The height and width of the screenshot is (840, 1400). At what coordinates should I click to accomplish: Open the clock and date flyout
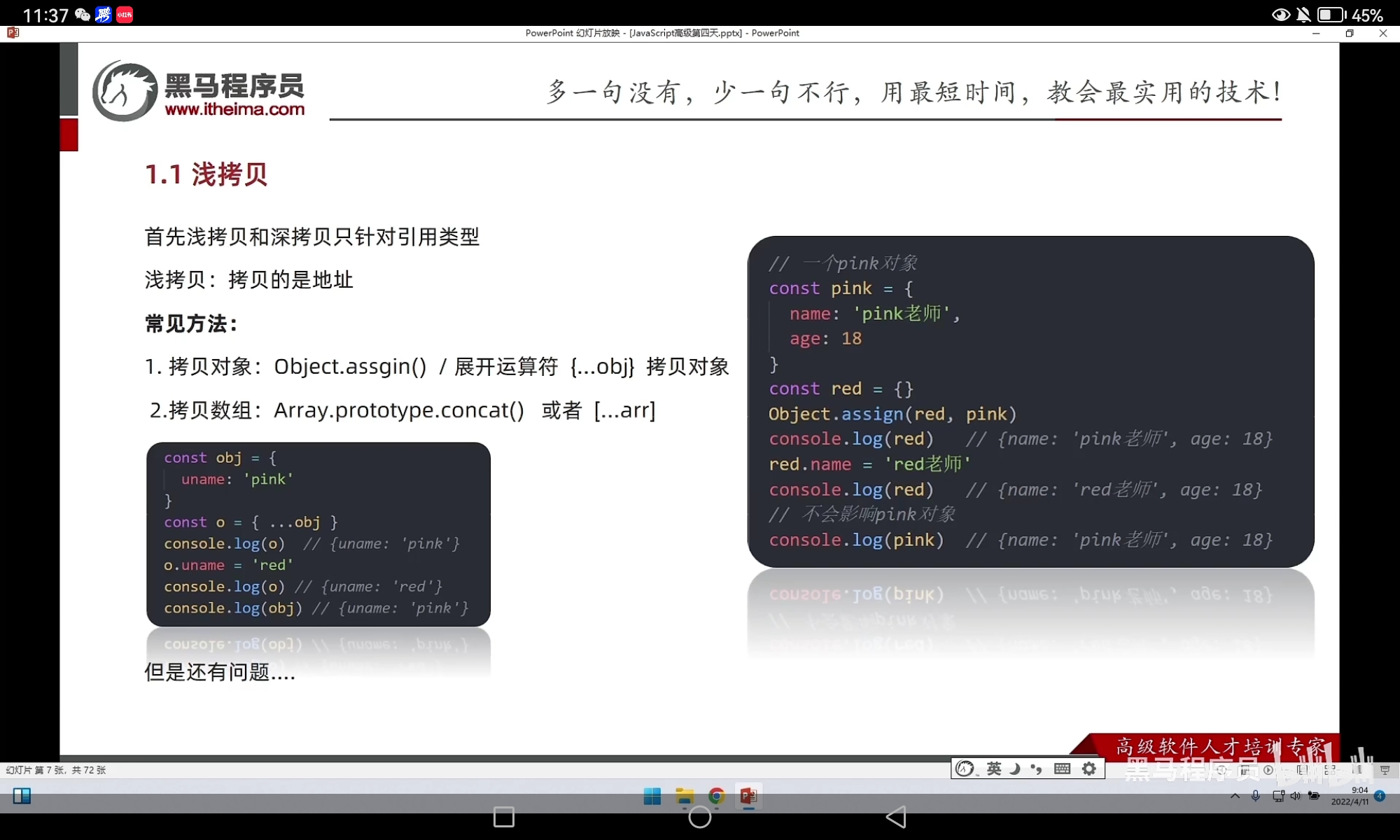[x=1350, y=796]
